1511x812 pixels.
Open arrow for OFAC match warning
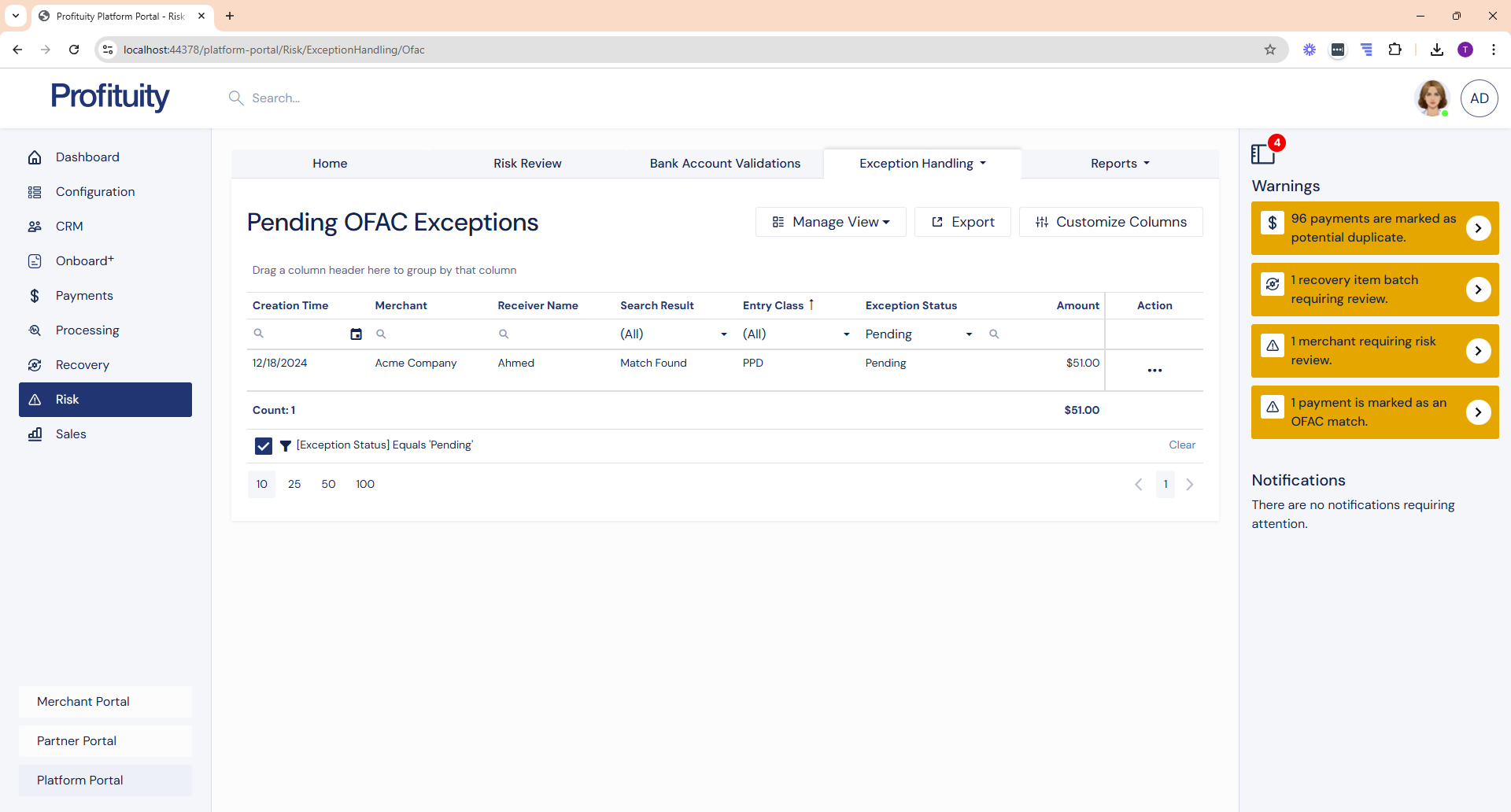[x=1478, y=412]
